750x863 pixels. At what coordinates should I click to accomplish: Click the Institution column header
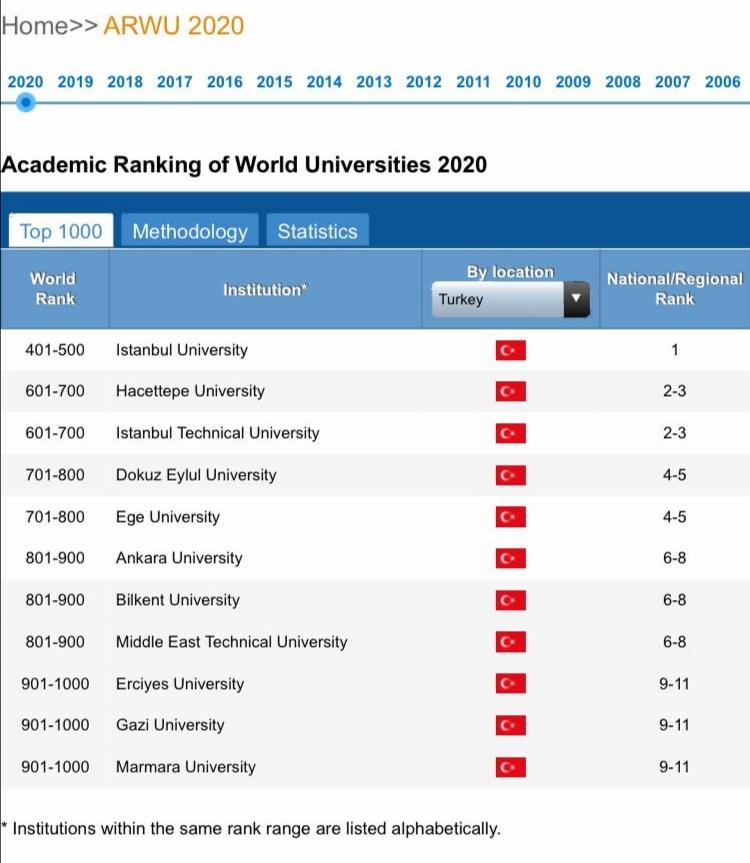pyautogui.click(x=265, y=290)
